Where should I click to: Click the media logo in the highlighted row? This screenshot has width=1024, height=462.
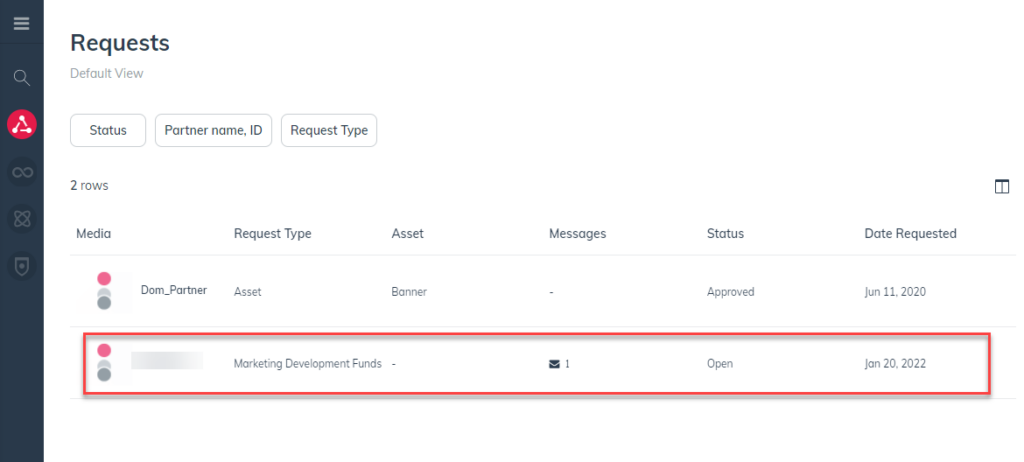(104, 362)
